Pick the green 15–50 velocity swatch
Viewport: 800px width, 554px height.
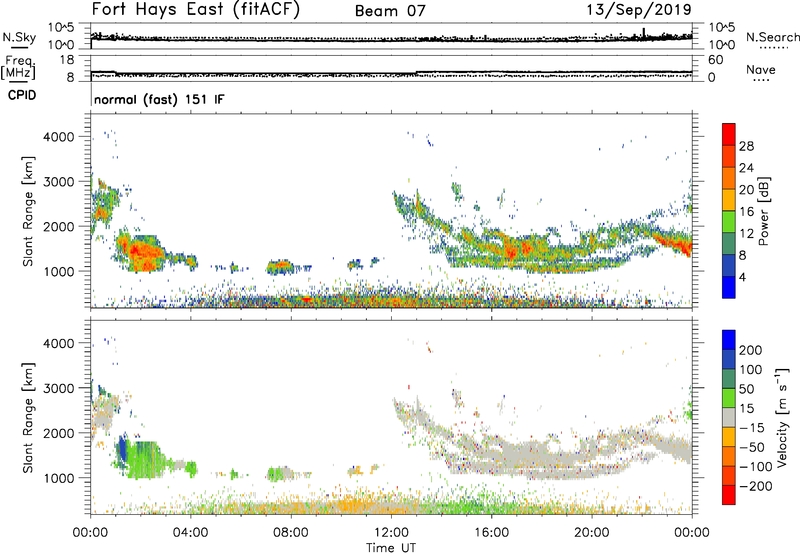coord(729,398)
